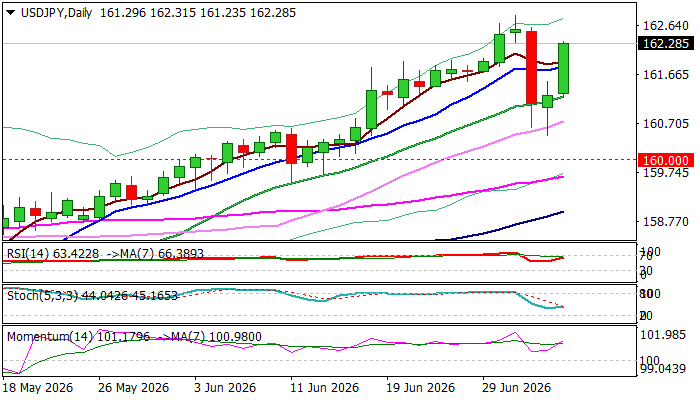The image size is (700, 400).
Task: Click the 11 Jun 2026 date label
Action: click(x=325, y=387)
